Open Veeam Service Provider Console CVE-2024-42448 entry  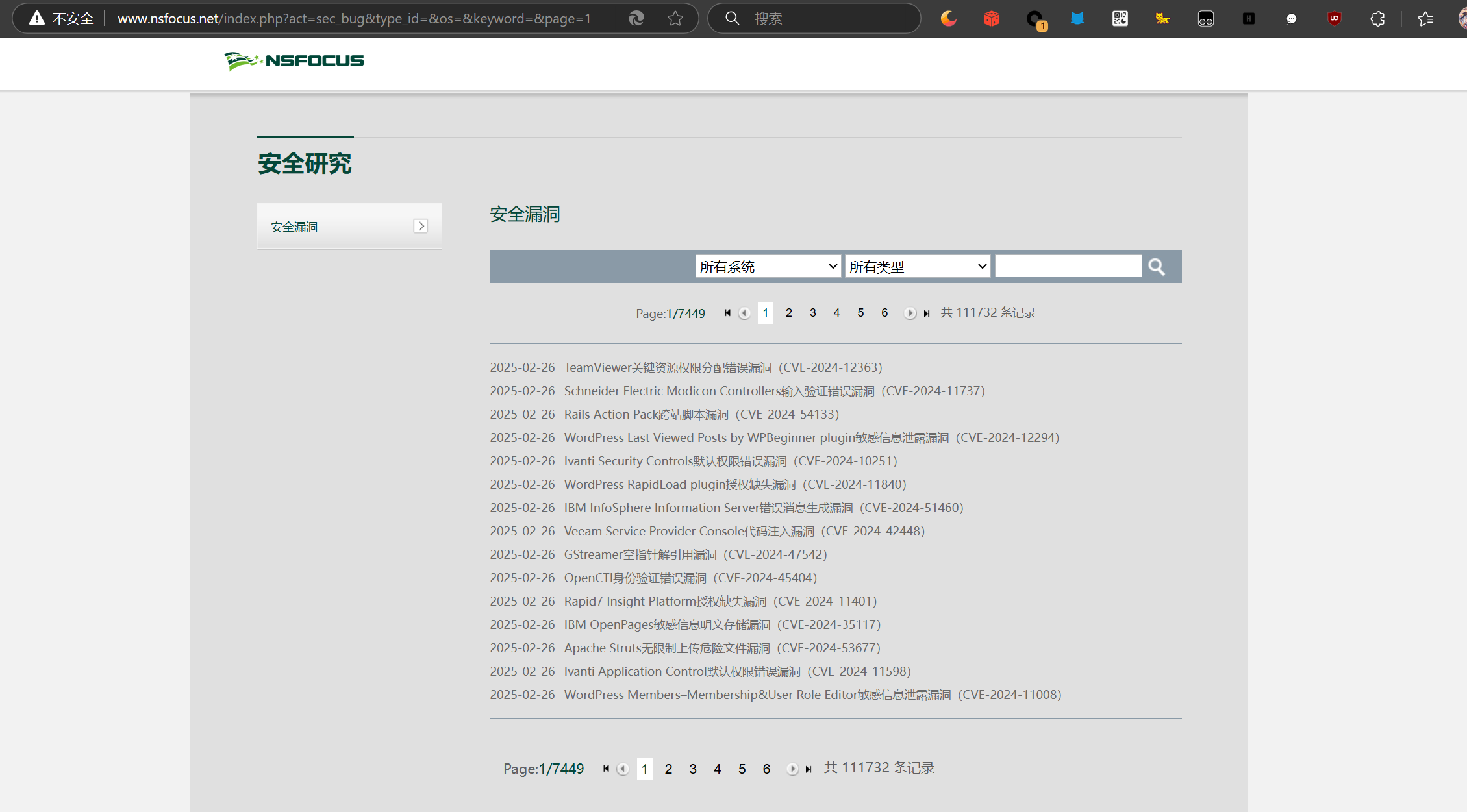744,531
